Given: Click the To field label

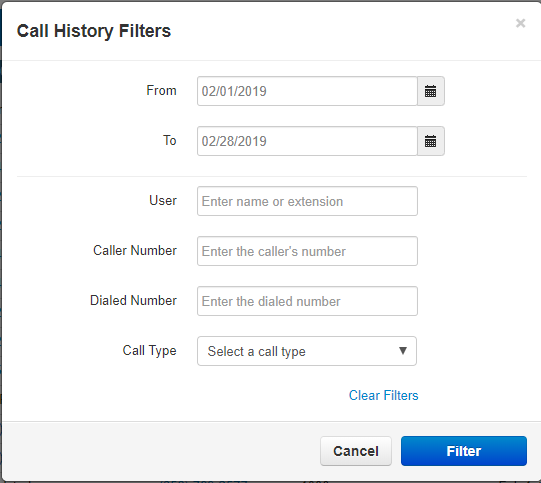Looking at the screenshot, I should 169,140.
